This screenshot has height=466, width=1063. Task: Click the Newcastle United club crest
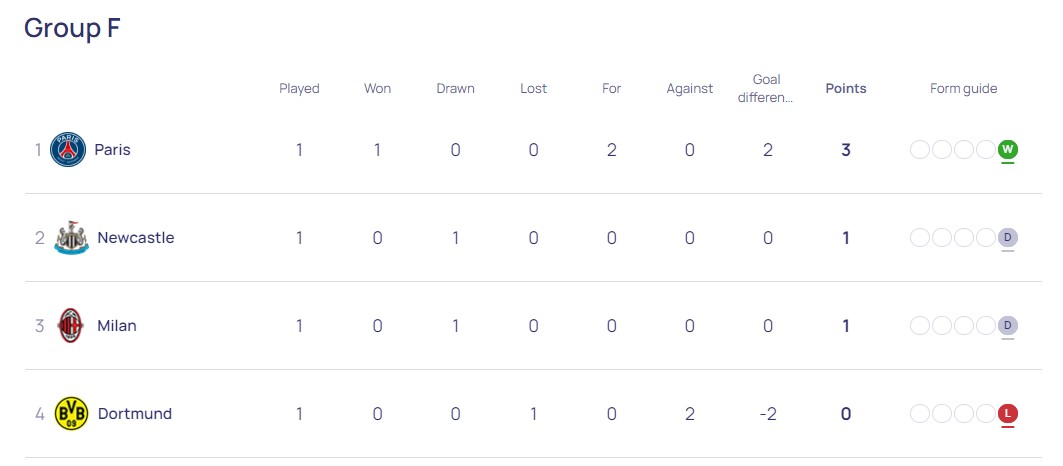(71, 238)
